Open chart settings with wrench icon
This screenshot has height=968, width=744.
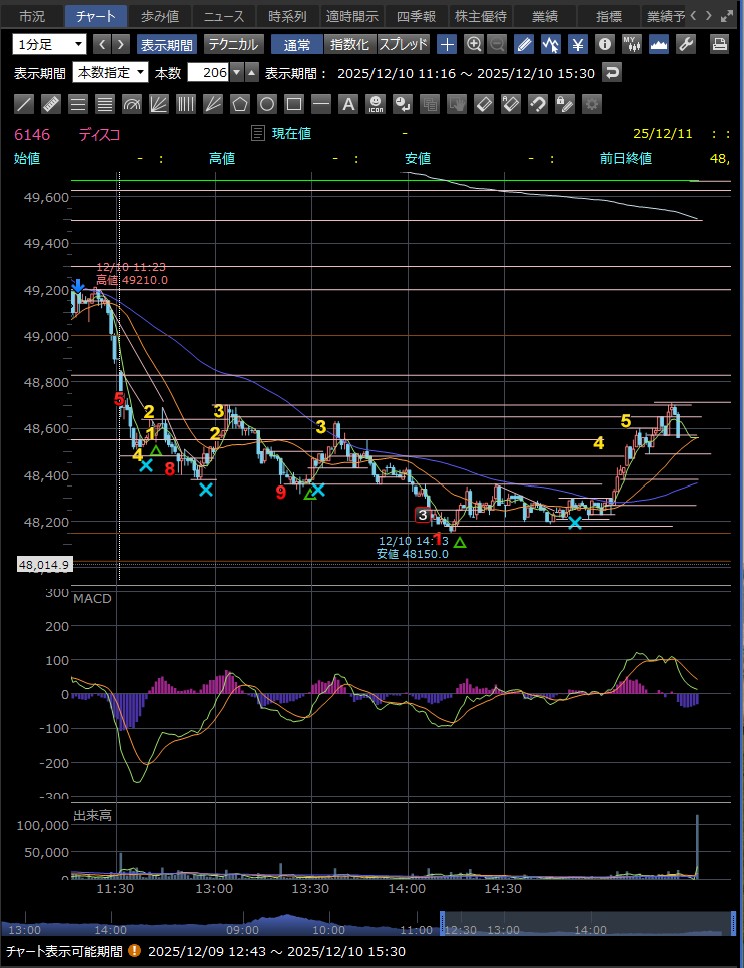tap(686, 44)
